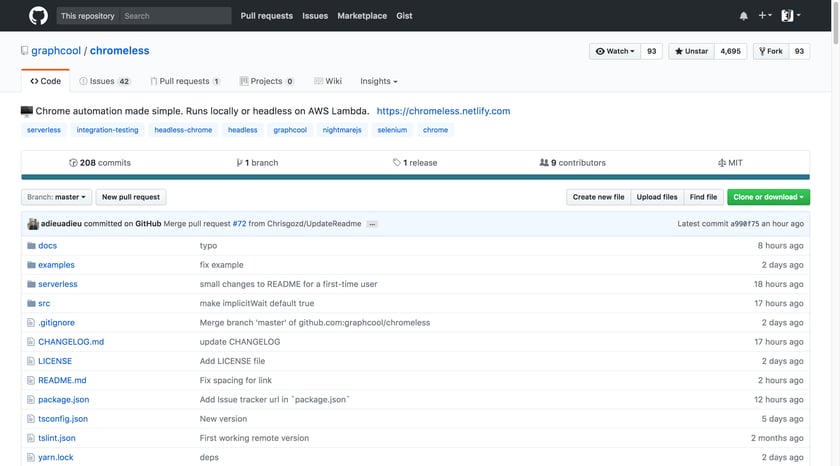Click the language breakdown color bar
Screen dimensions: 840x466
(x=415, y=177)
